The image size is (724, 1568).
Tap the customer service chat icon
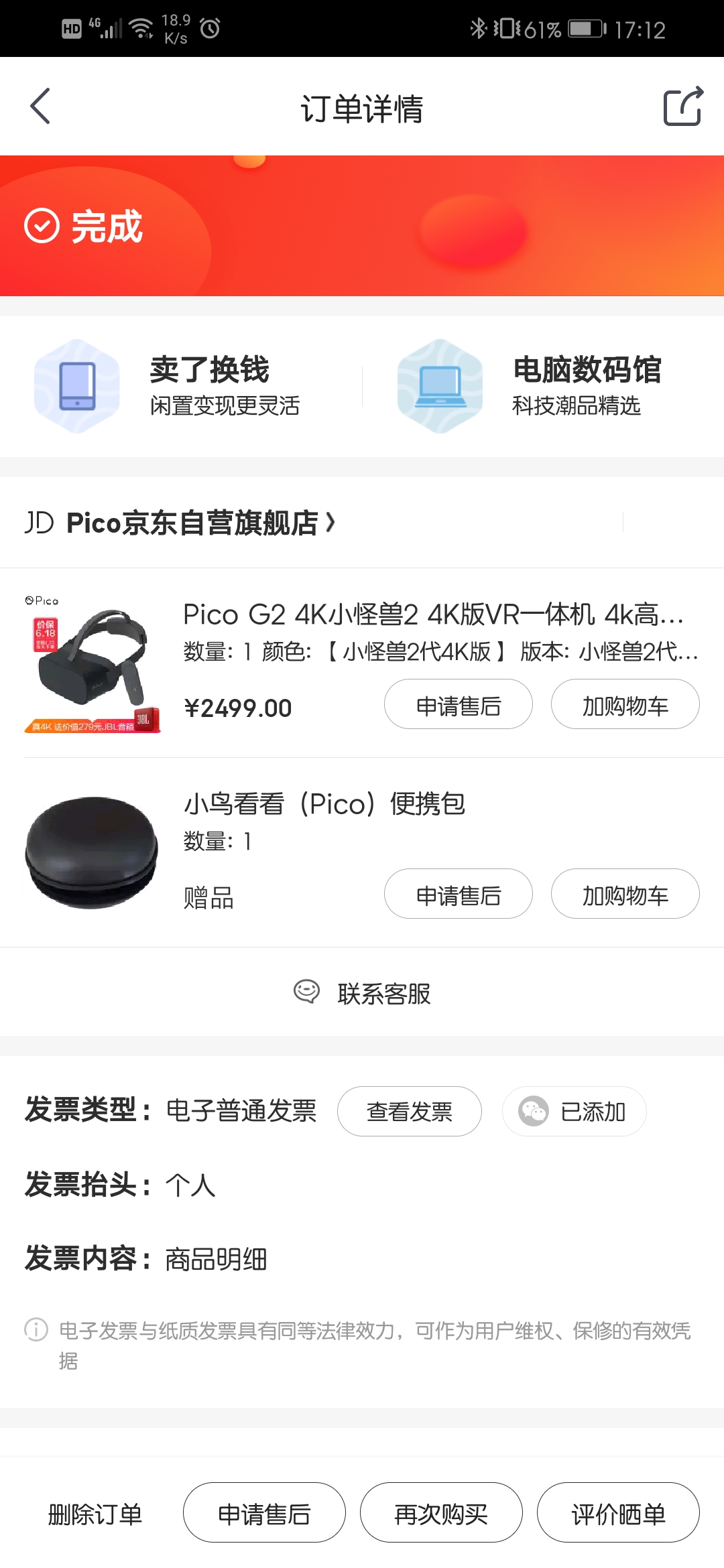[x=307, y=992]
